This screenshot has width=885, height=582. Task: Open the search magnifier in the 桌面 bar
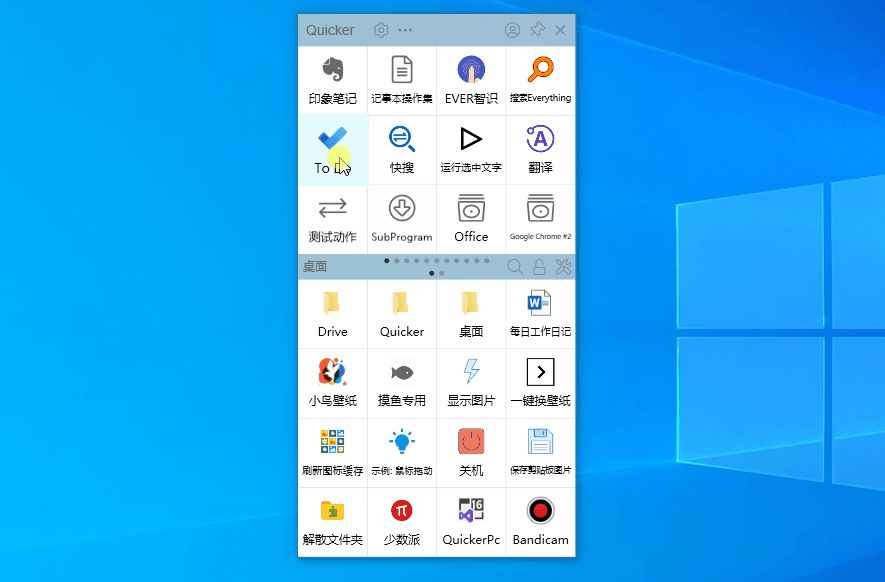pyautogui.click(x=515, y=266)
